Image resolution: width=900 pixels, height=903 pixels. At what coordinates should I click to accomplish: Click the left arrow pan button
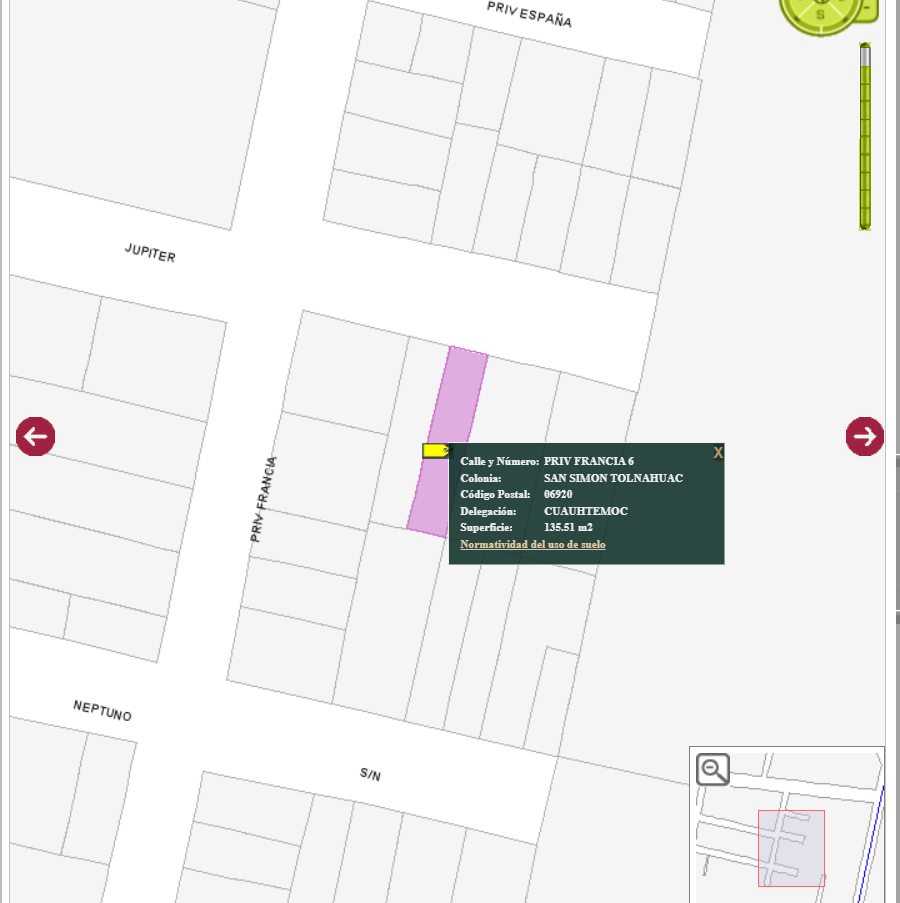(36, 437)
